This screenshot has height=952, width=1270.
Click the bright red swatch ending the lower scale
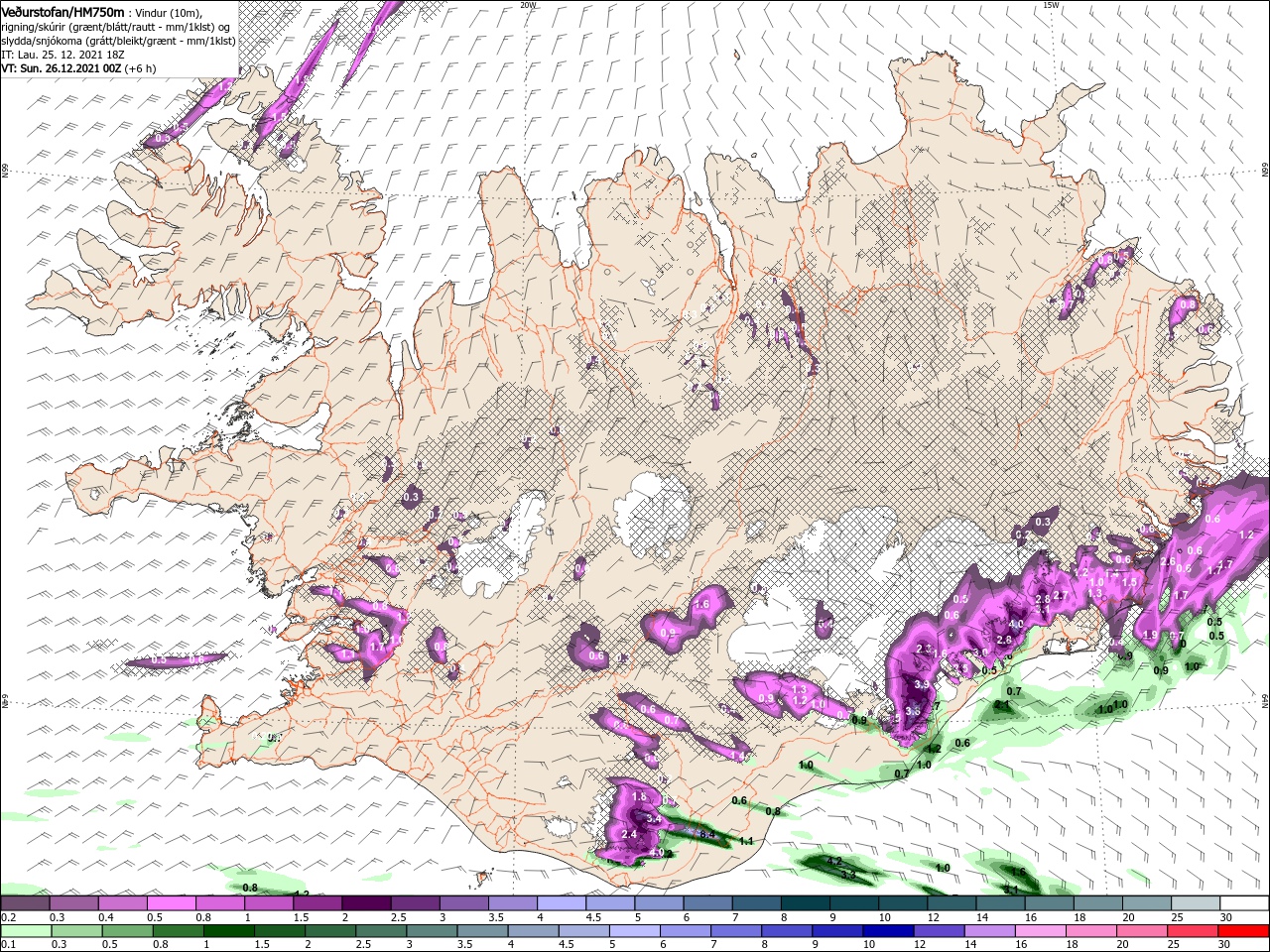1244,931
